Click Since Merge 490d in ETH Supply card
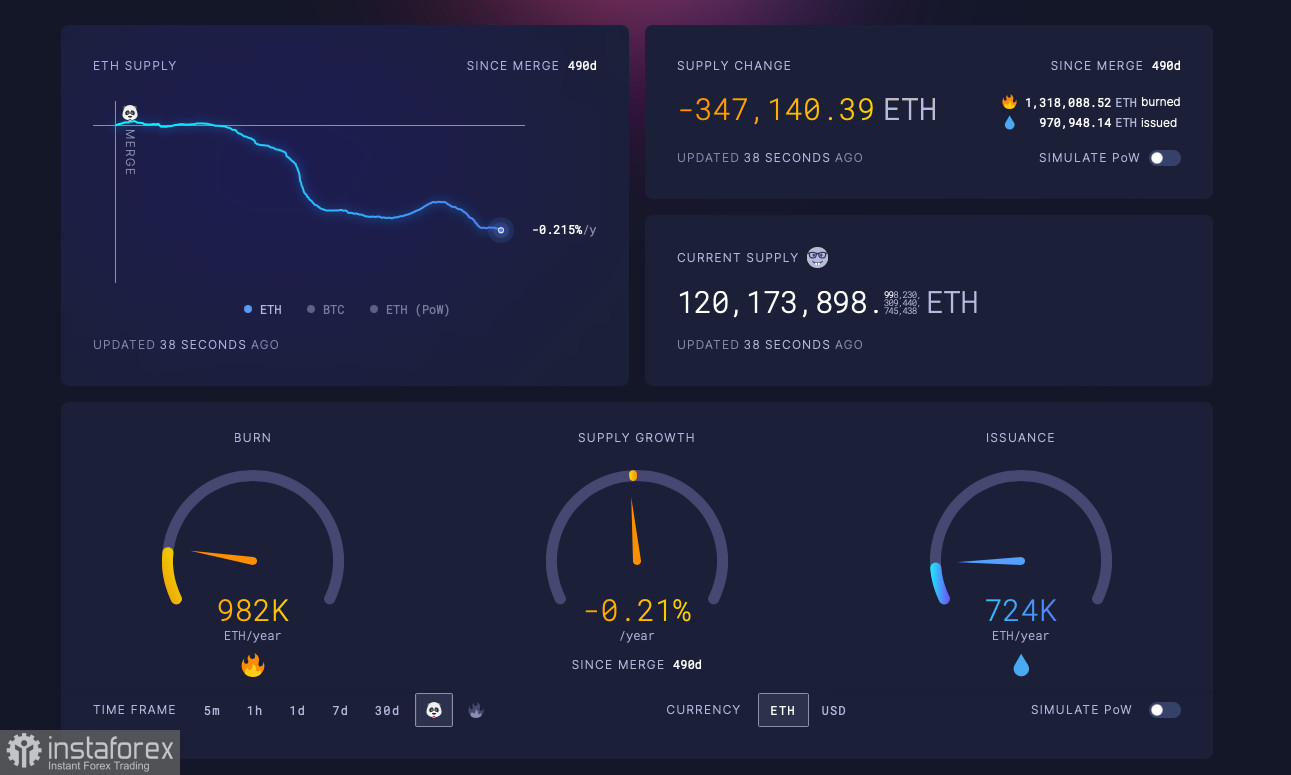 (x=531, y=66)
